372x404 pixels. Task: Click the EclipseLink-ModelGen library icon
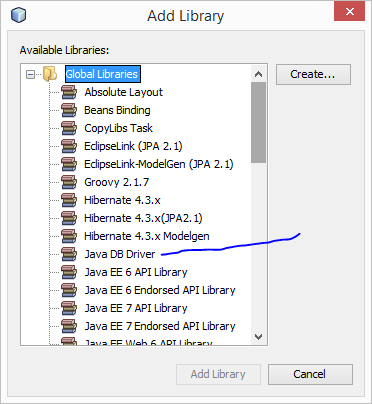coord(69,164)
